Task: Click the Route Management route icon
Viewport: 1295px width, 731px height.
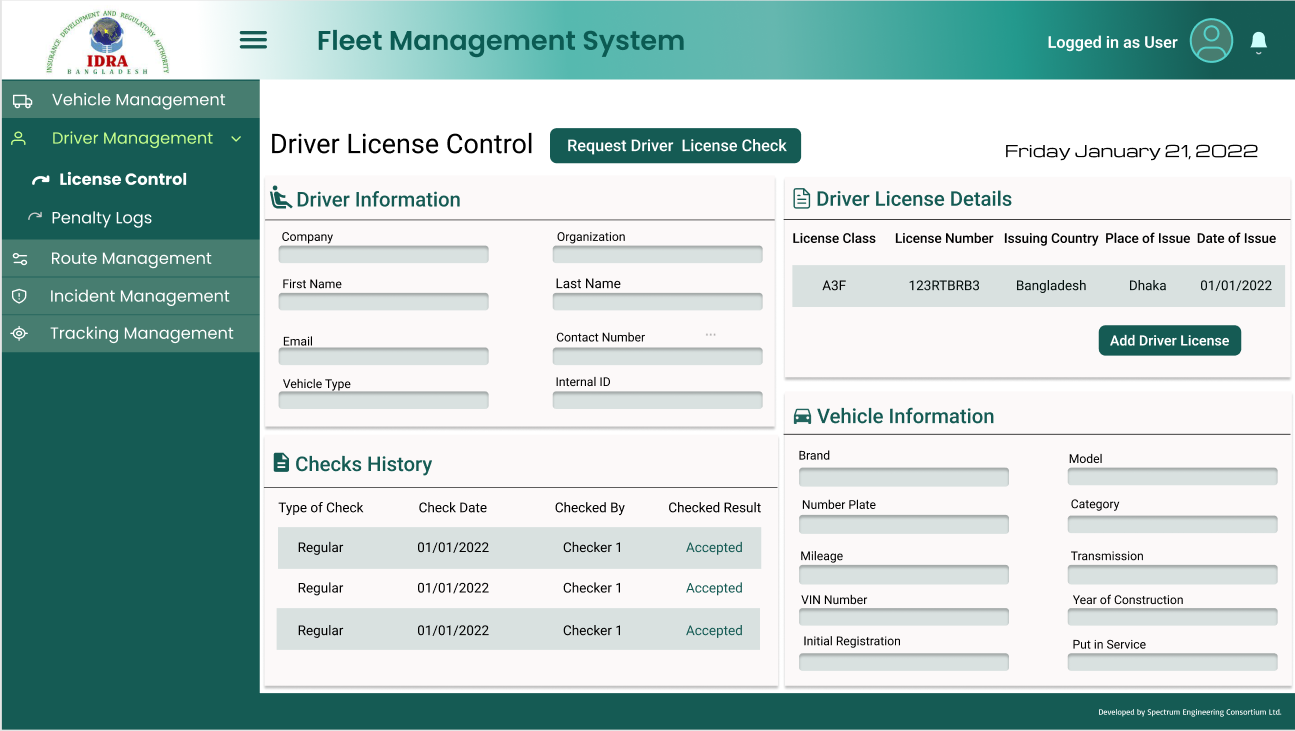Action: [x=20, y=259]
